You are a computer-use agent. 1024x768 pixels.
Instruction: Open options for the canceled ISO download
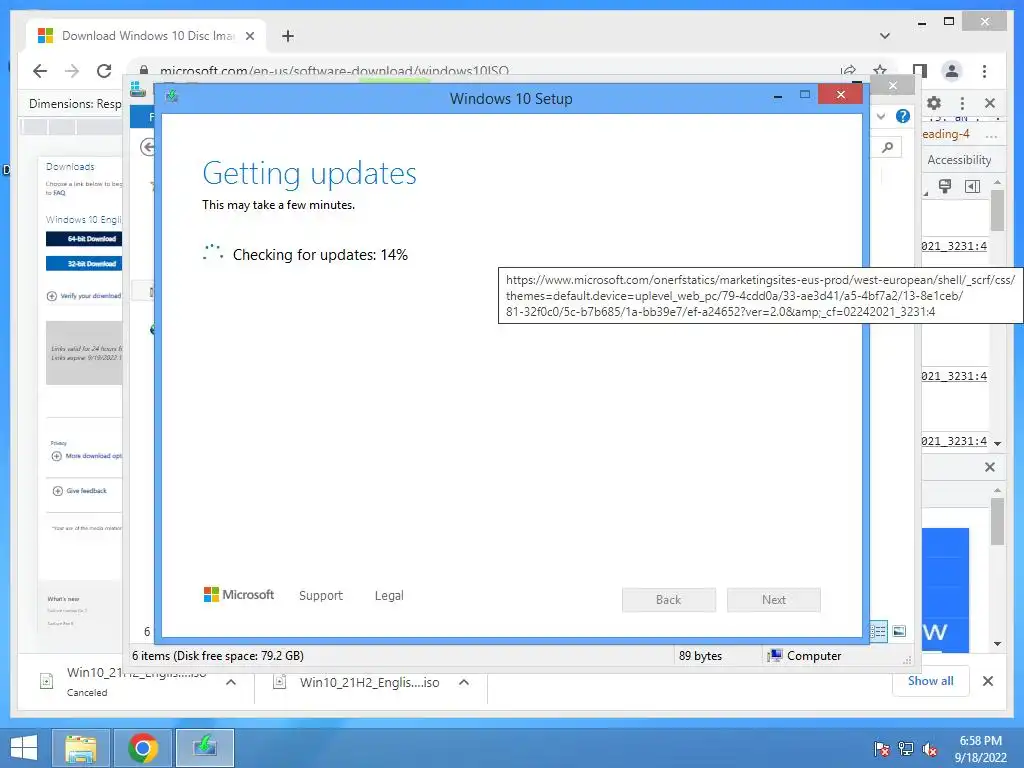pyautogui.click(x=231, y=682)
